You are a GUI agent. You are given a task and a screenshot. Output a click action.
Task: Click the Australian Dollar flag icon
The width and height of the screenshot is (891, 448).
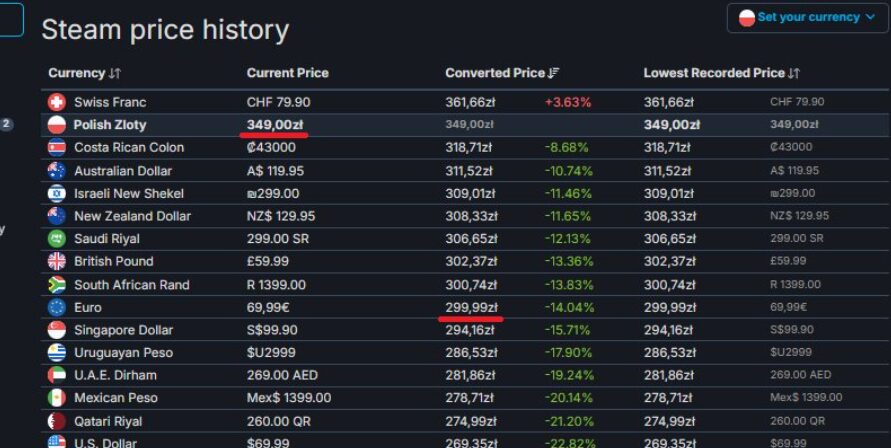[x=57, y=171]
